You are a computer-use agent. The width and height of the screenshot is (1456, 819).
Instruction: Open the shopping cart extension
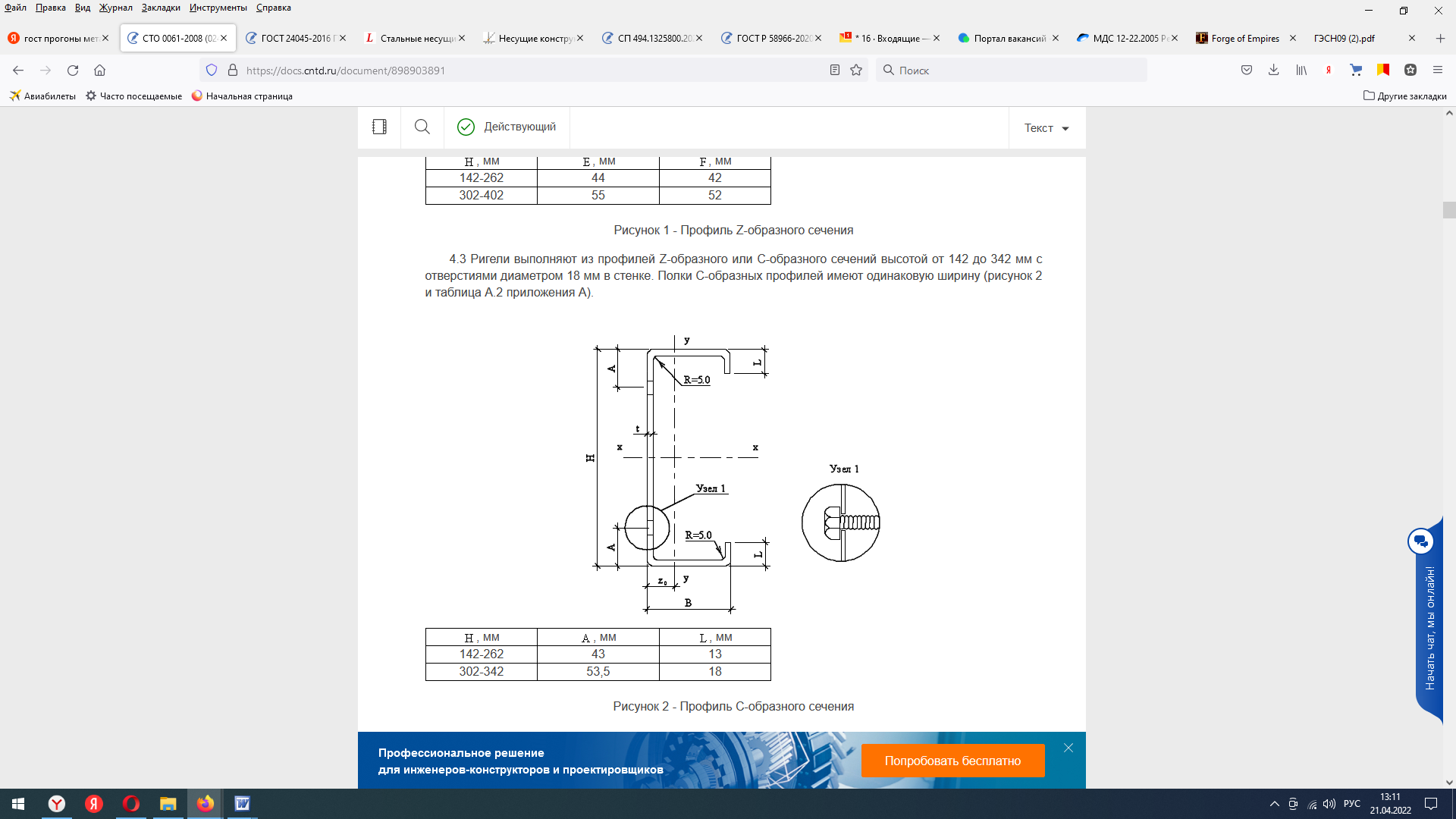click(x=1356, y=70)
